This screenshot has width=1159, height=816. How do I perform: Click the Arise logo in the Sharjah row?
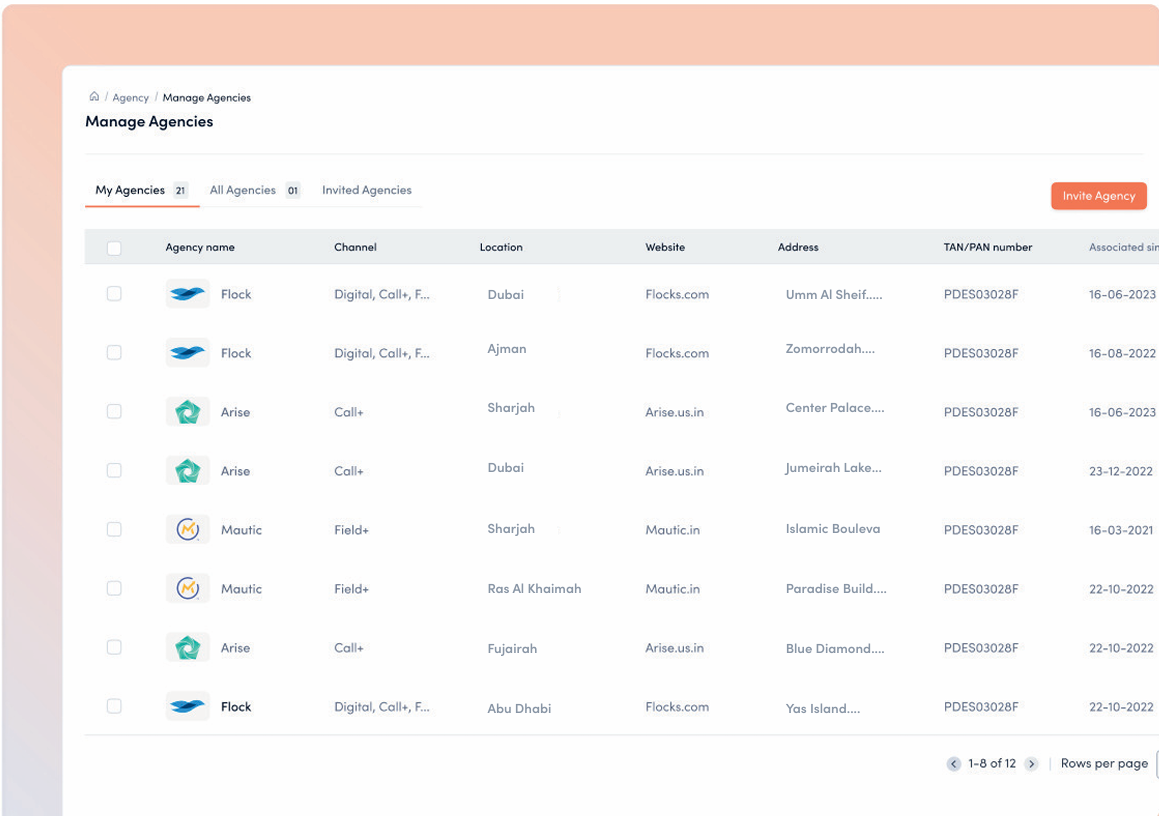(x=188, y=412)
